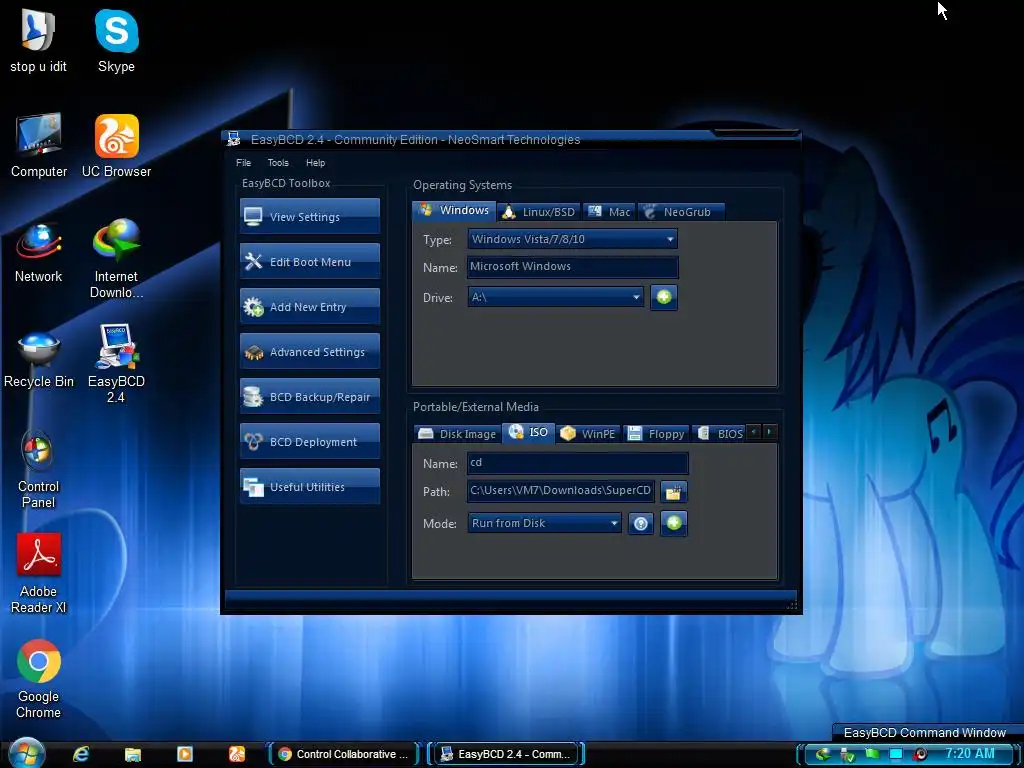This screenshot has height=768, width=1024.
Task: Open the media player taskbar icon
Action: pyautogui.click(x=185, y=754)
